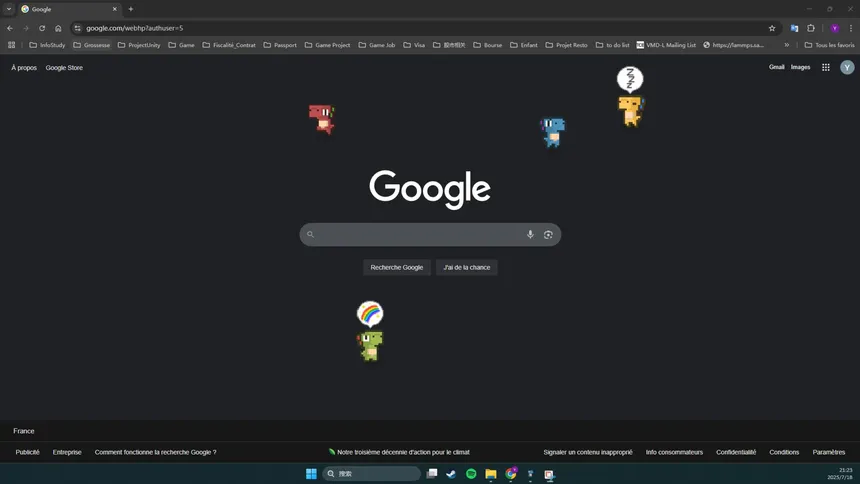
Task: Open the Gmail link
Action: coord(776,67)
